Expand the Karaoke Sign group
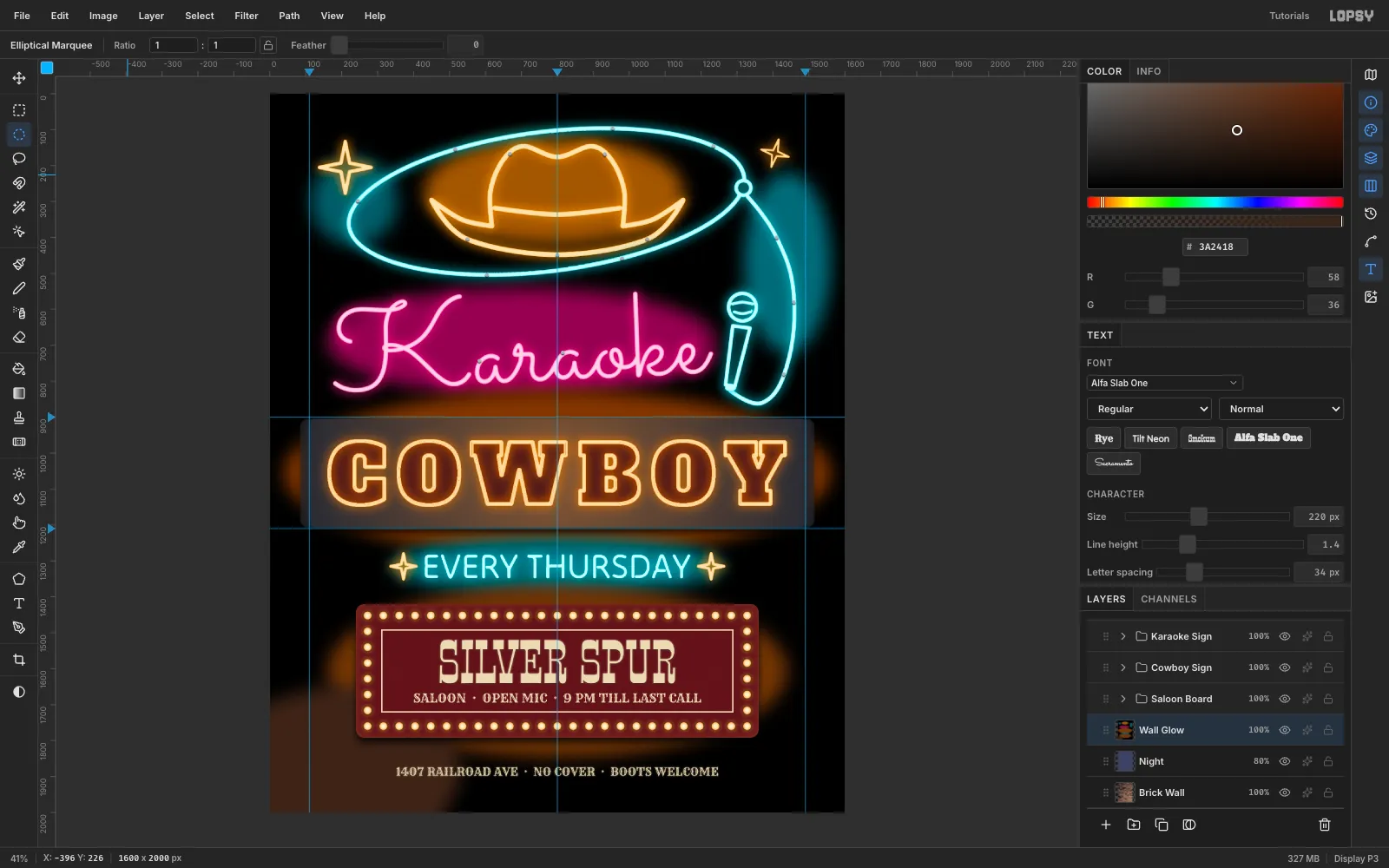This screenshot has height=868, width=1389. [x=1122, y=636]
